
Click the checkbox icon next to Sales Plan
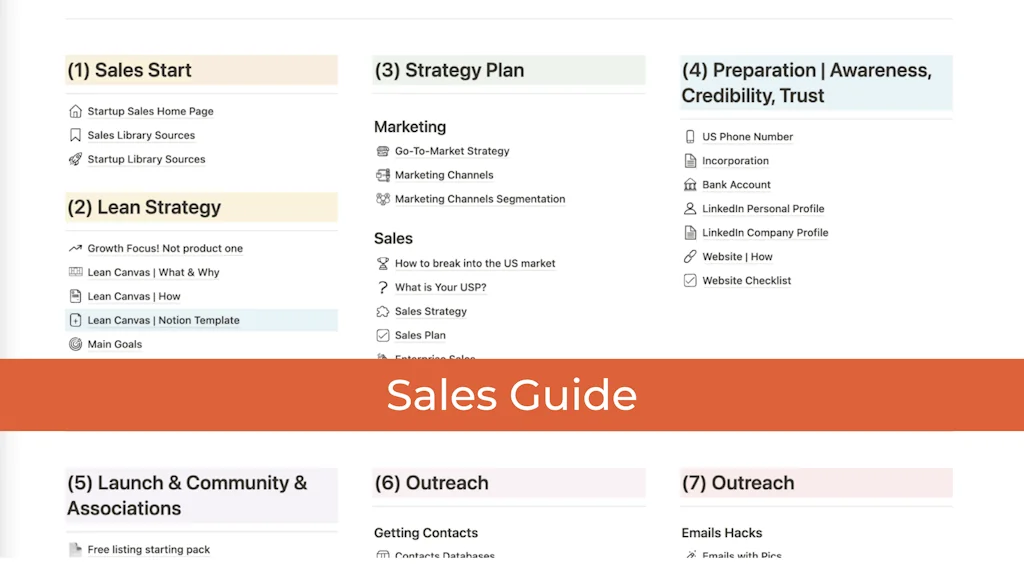(x=383, y=336)
